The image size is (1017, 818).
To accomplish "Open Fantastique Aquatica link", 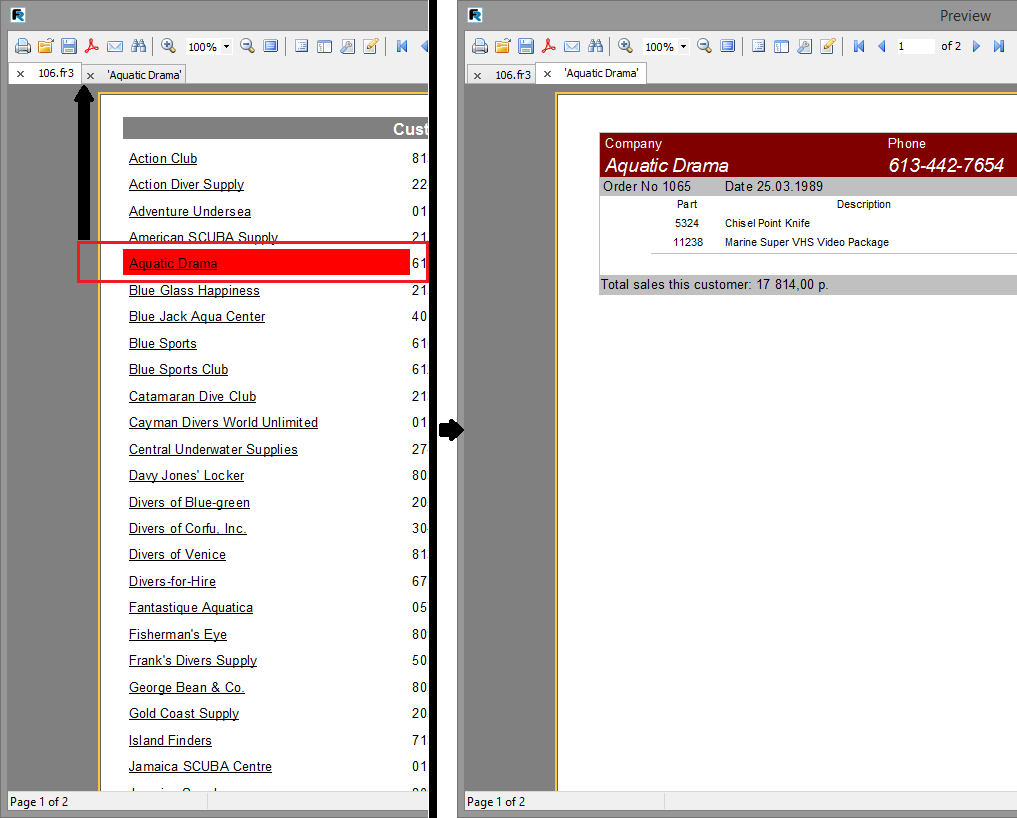I will pyautogui.click(x=191, y=607).
